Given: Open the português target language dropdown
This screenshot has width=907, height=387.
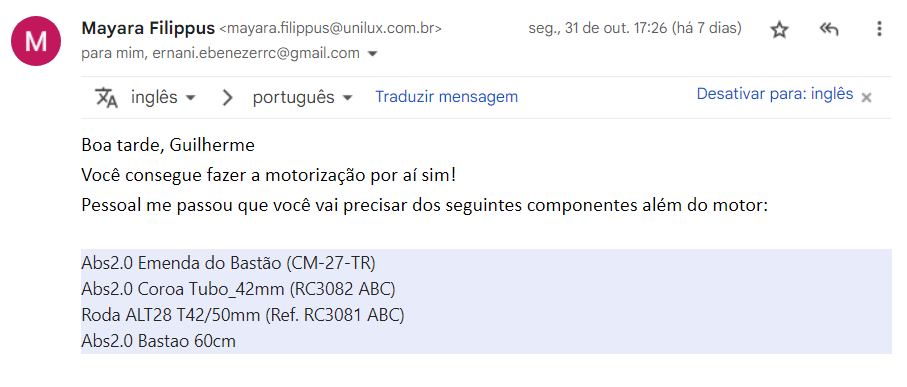Looking at the screenshot, I should tap(302, 97).
